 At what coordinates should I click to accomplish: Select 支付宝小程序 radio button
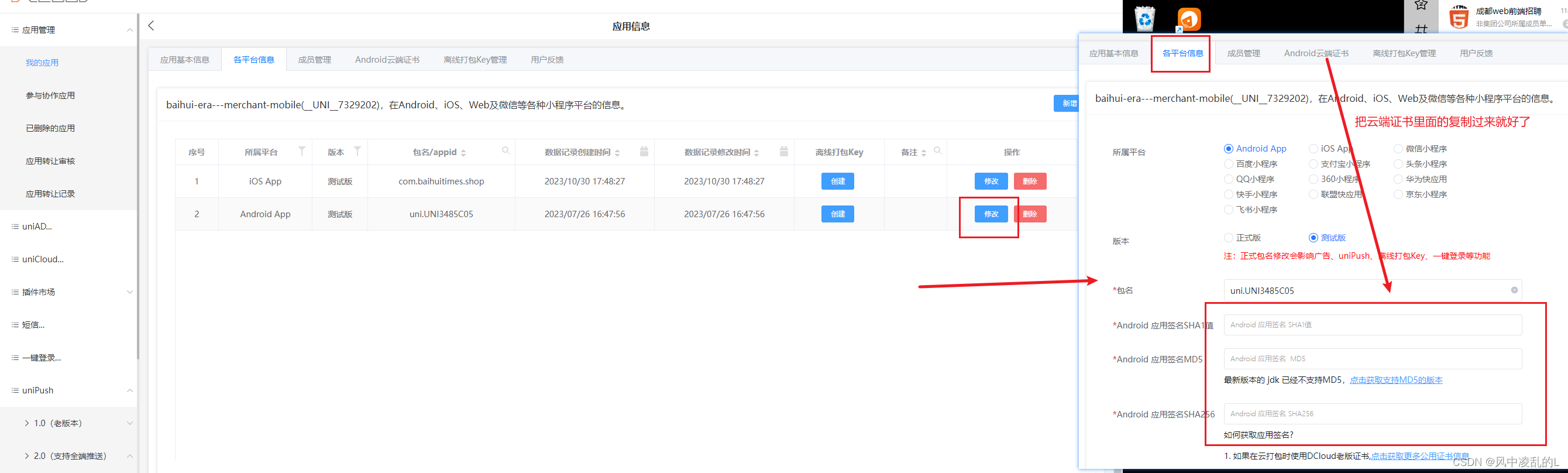[x=1313, y=164]
